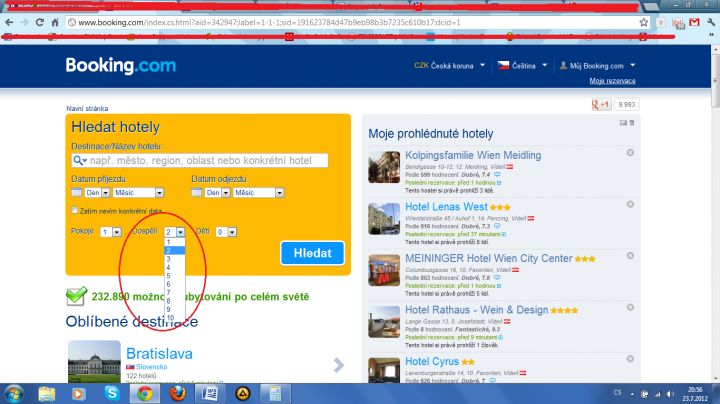
Task: Open the Hotel Lenas West link
Action: (446, 207)
